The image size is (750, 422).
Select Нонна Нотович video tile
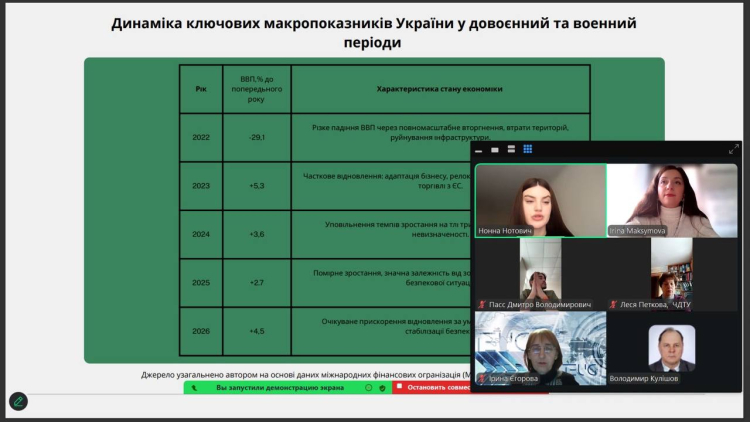540,200
